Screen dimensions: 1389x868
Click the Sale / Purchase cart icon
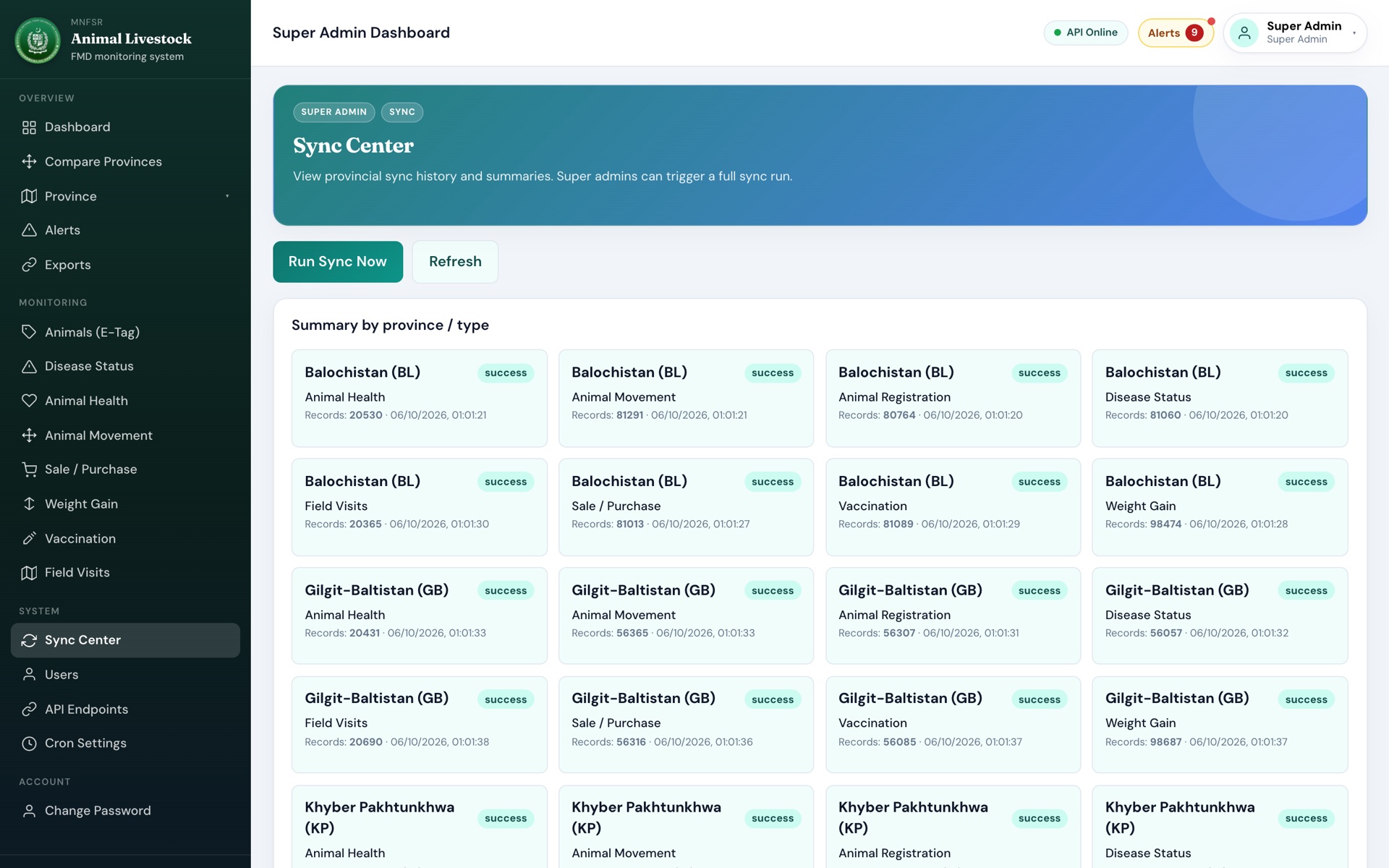tap(29, 469)
